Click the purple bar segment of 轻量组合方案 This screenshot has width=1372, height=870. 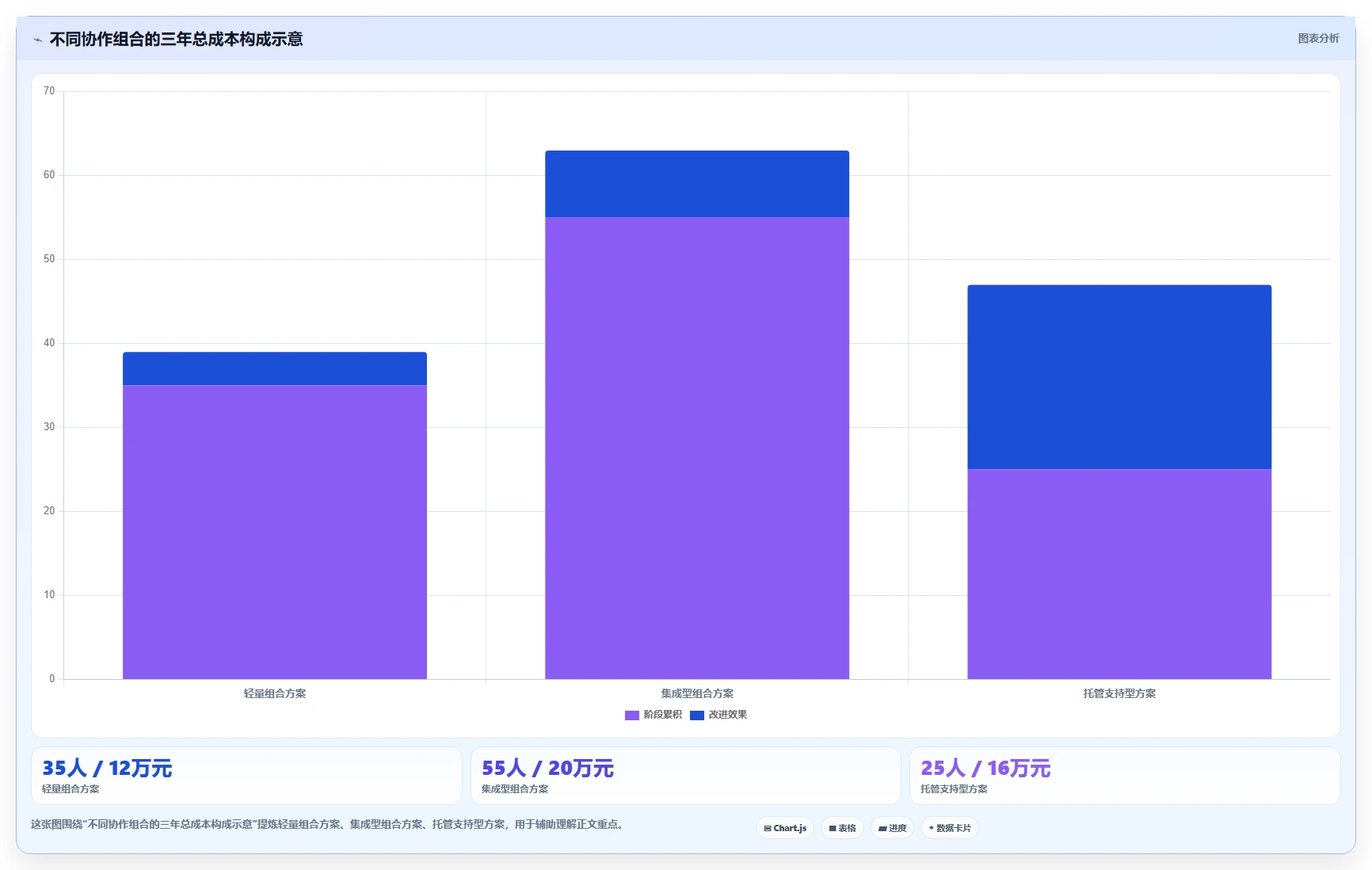(x=275, y=532)
